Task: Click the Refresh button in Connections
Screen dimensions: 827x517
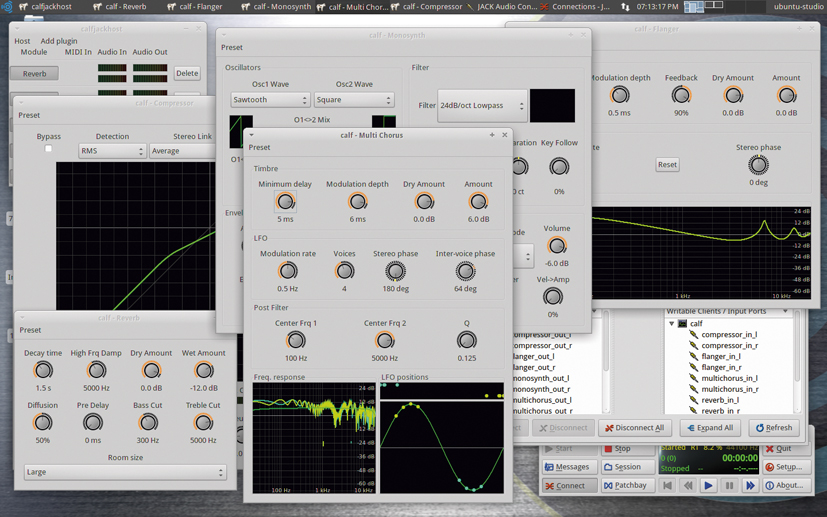Action: coord(773,428)
